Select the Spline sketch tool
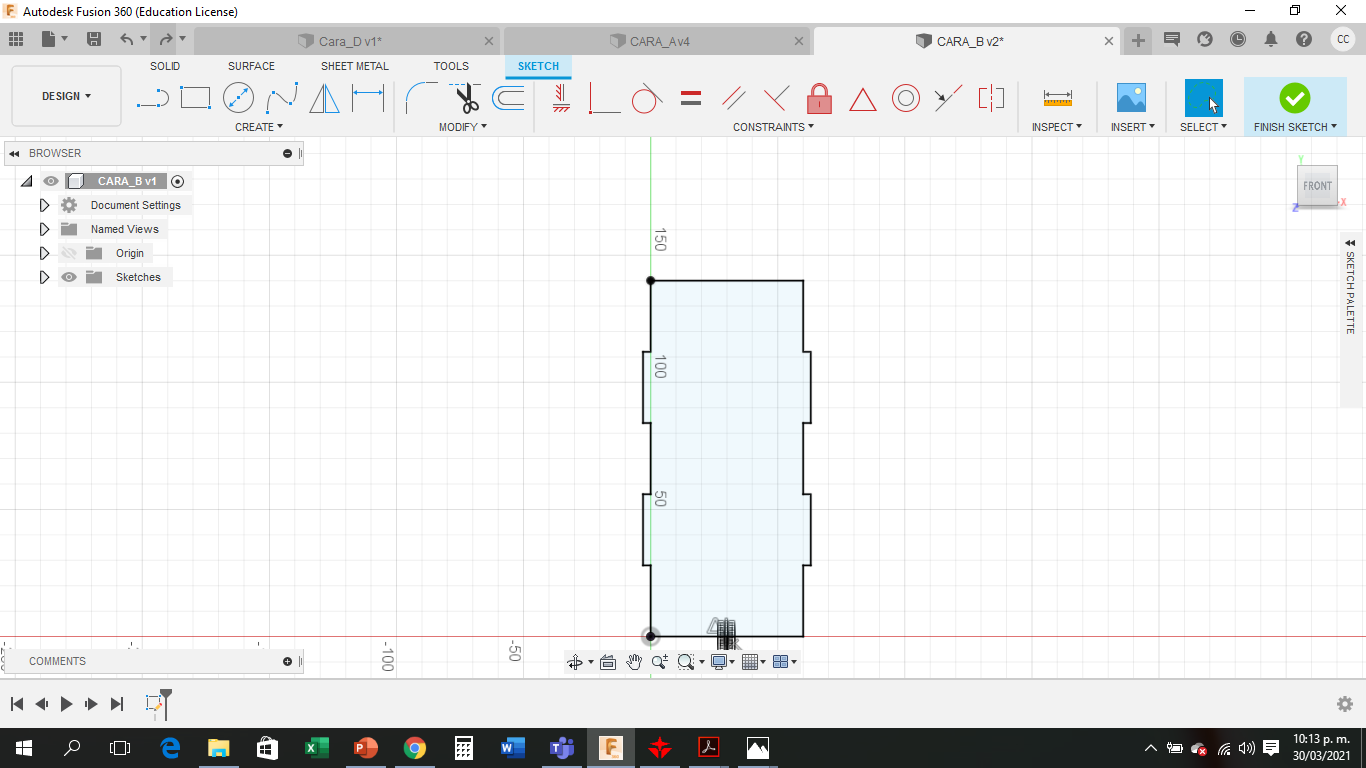 pyautogui.click(x=282, y=98)
